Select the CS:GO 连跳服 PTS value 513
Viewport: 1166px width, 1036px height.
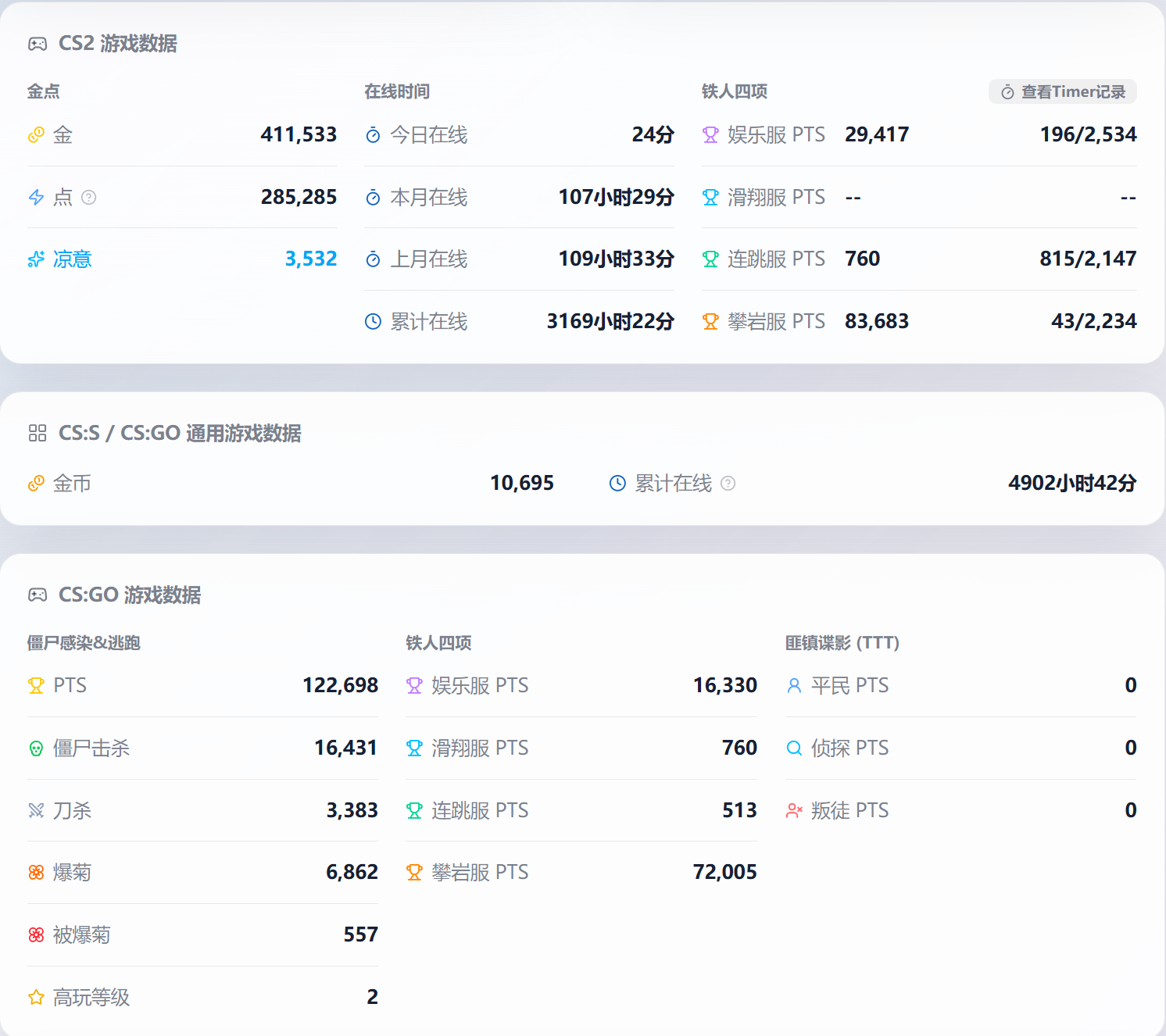click(x=739, y=810)
